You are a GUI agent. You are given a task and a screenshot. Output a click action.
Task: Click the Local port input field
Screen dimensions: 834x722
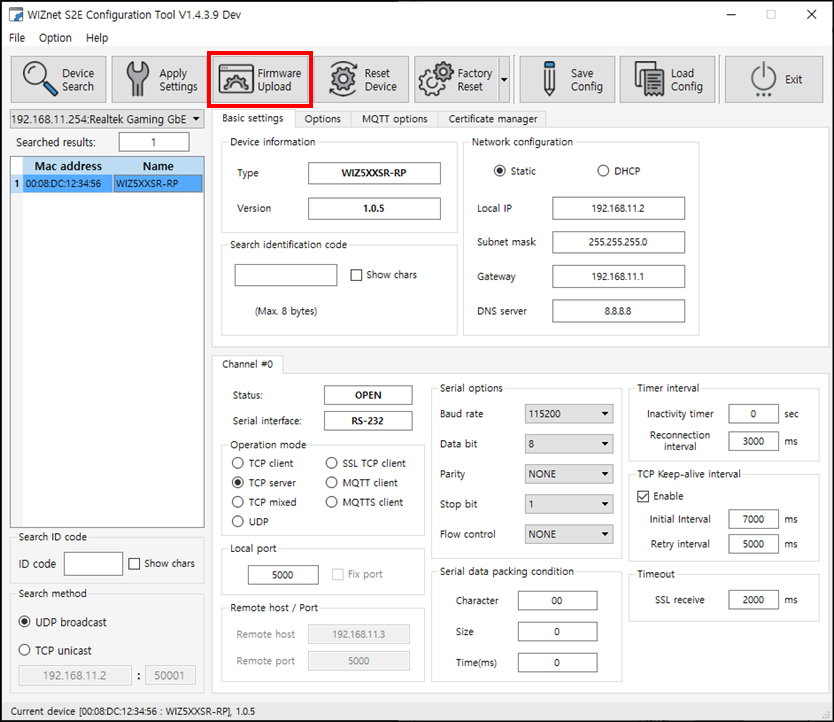283,575
